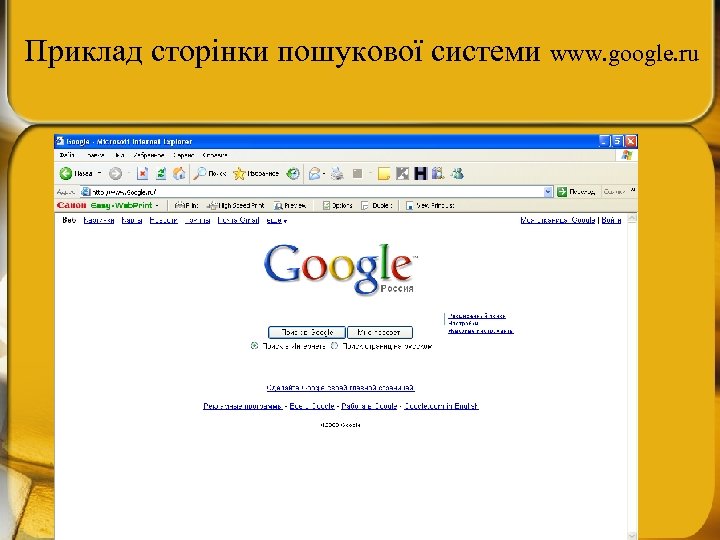Click the page icon in address bar
720x540 pixels.
coord(85,192)
